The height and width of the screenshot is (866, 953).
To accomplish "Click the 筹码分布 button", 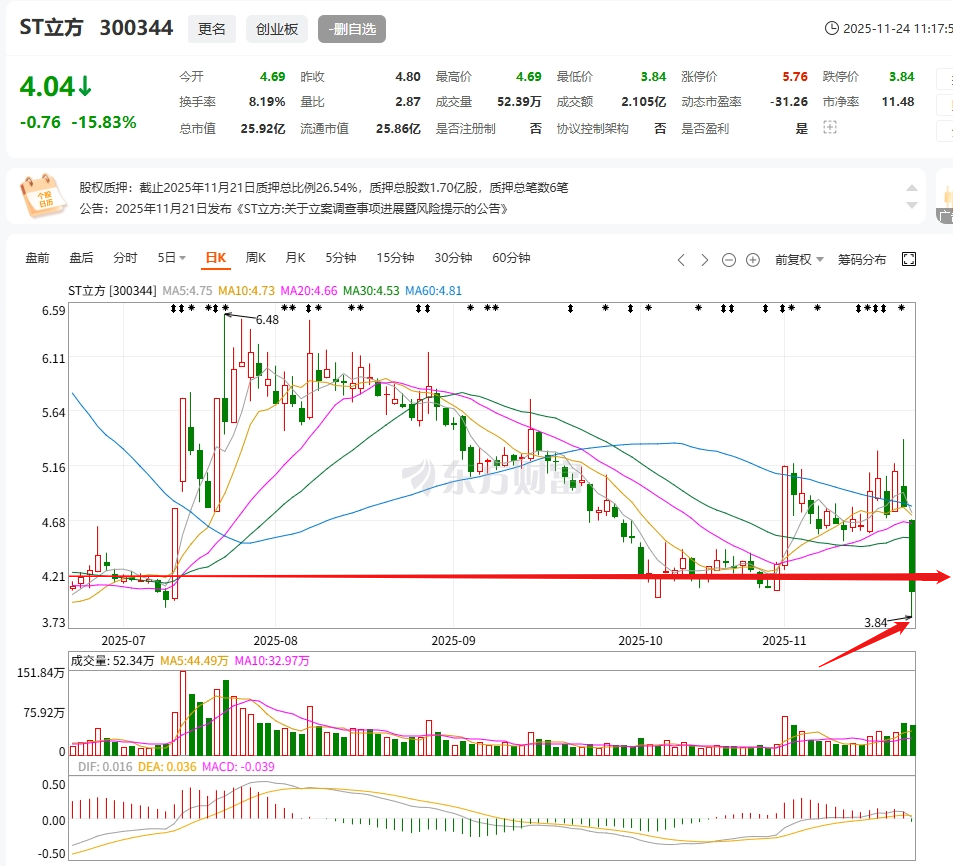I will 862,260.
